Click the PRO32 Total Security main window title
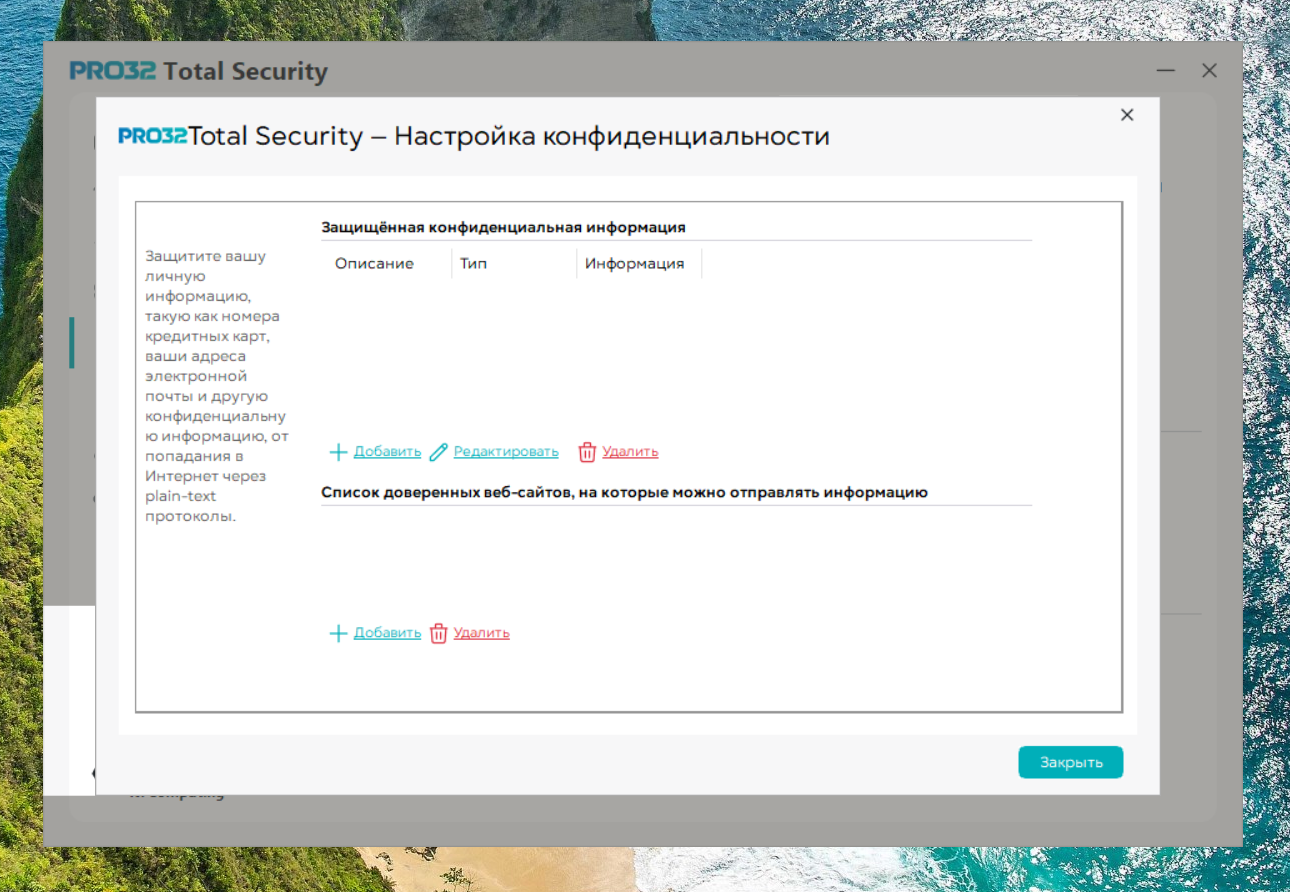This screenshot has height=892, width=1290. pyautogui.click(x=198, y=72)
